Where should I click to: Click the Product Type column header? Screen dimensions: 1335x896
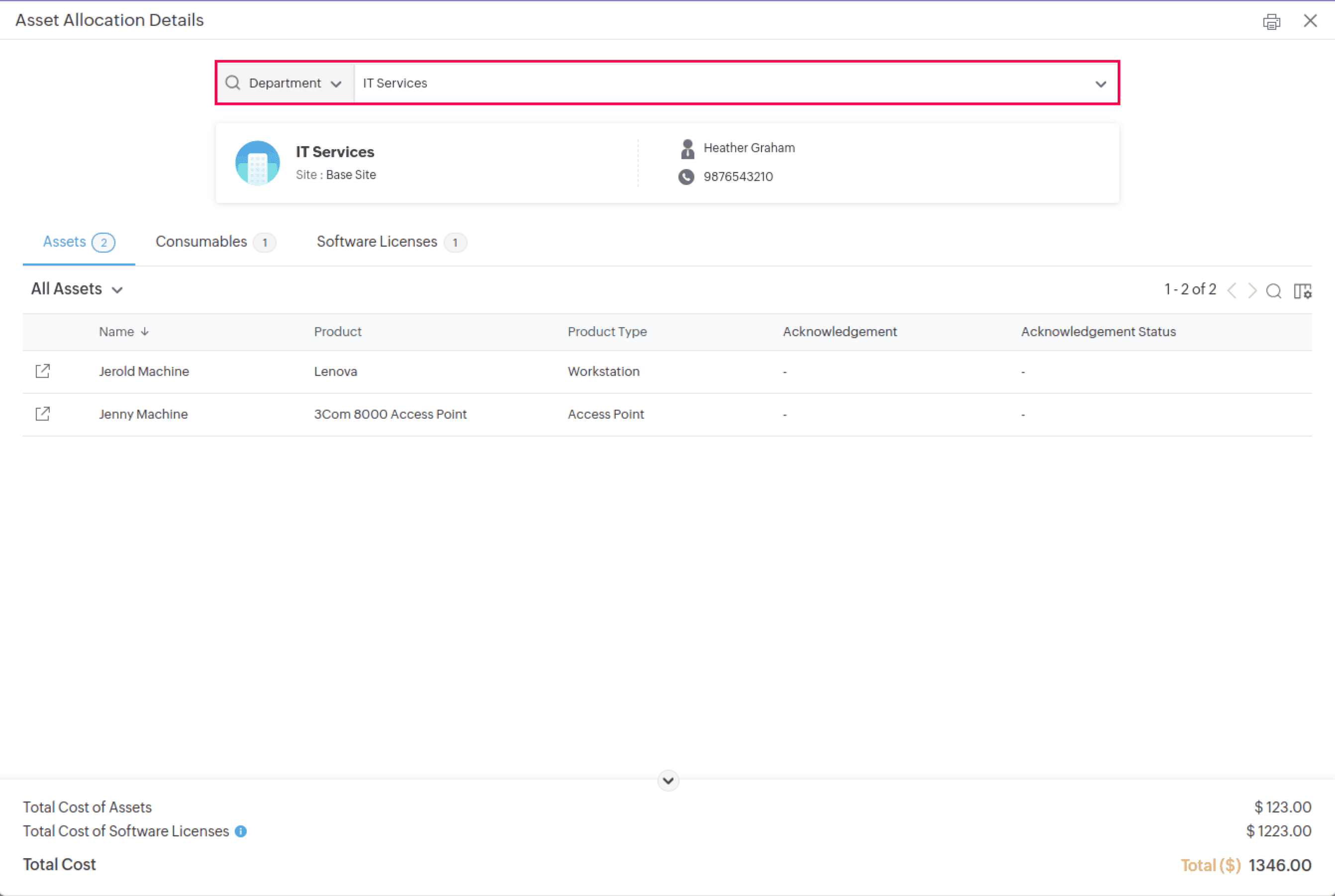point(607,332)
